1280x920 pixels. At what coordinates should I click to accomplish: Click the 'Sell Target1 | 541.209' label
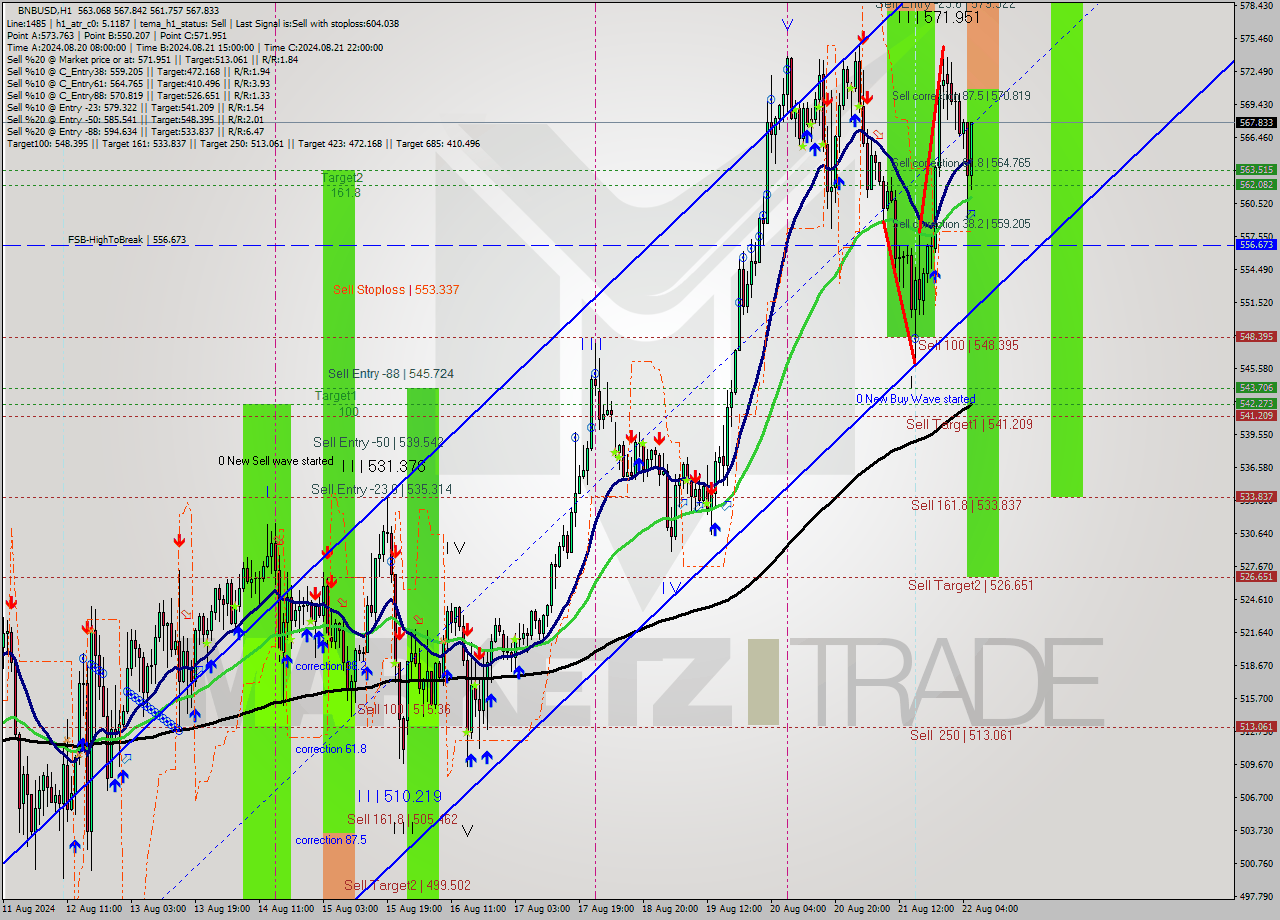click(969, 424)
